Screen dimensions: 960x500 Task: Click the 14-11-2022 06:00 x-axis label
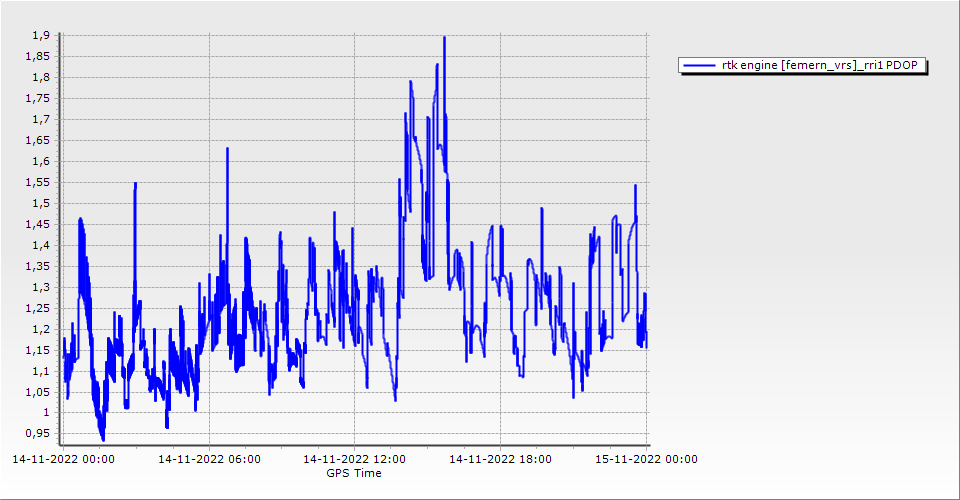coord(210,460)
